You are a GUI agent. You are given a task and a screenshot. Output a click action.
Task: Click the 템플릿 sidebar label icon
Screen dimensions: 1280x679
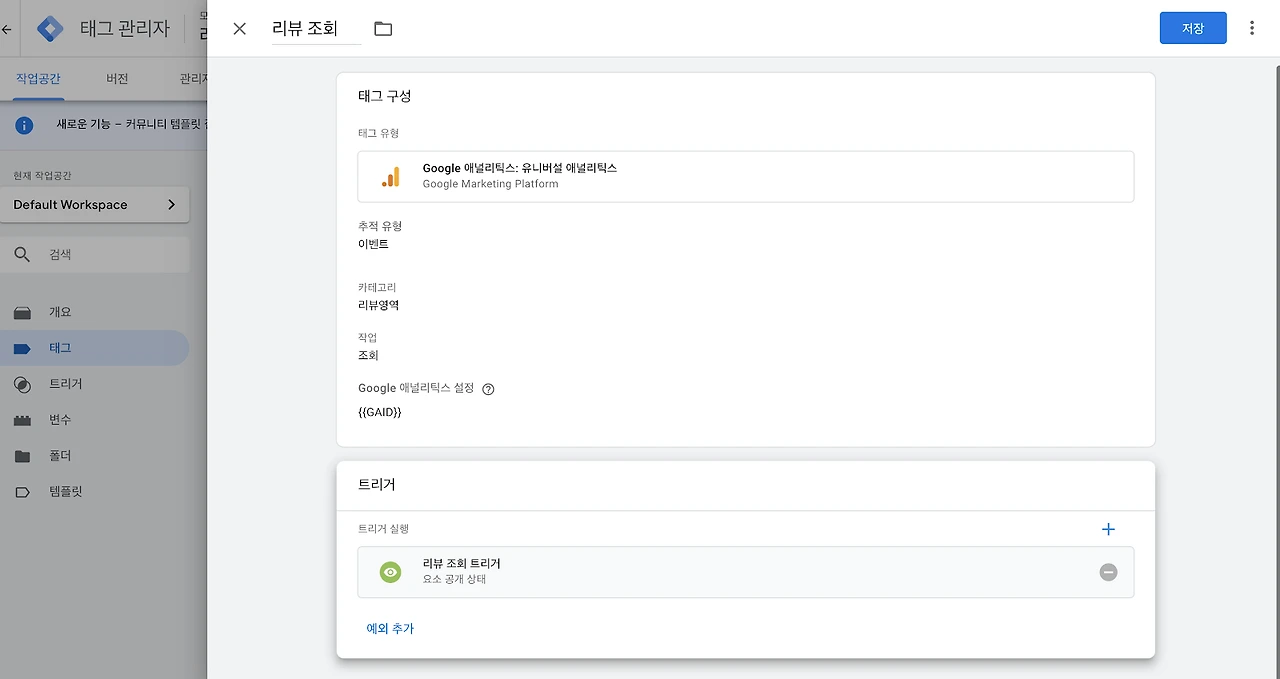(22, 492)
